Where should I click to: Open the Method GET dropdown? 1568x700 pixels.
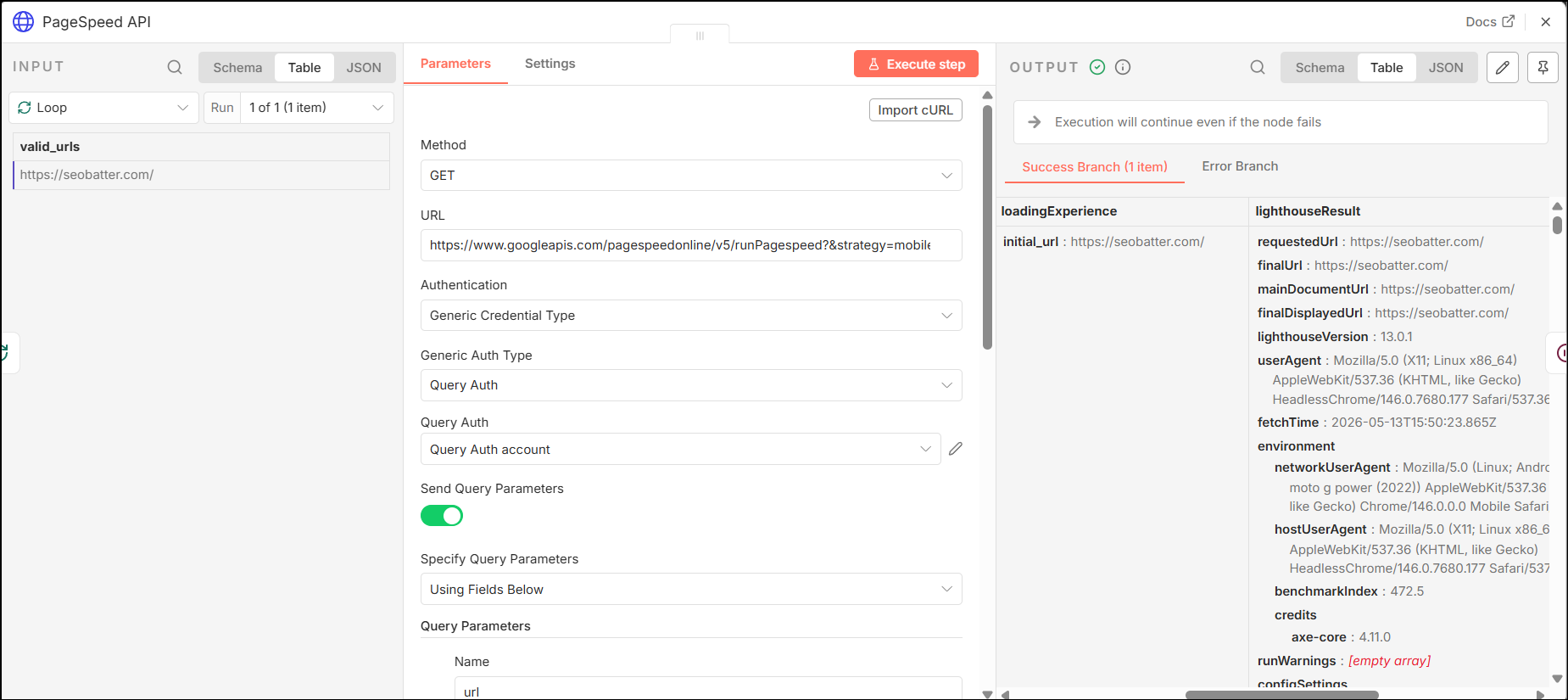(691, 176)
